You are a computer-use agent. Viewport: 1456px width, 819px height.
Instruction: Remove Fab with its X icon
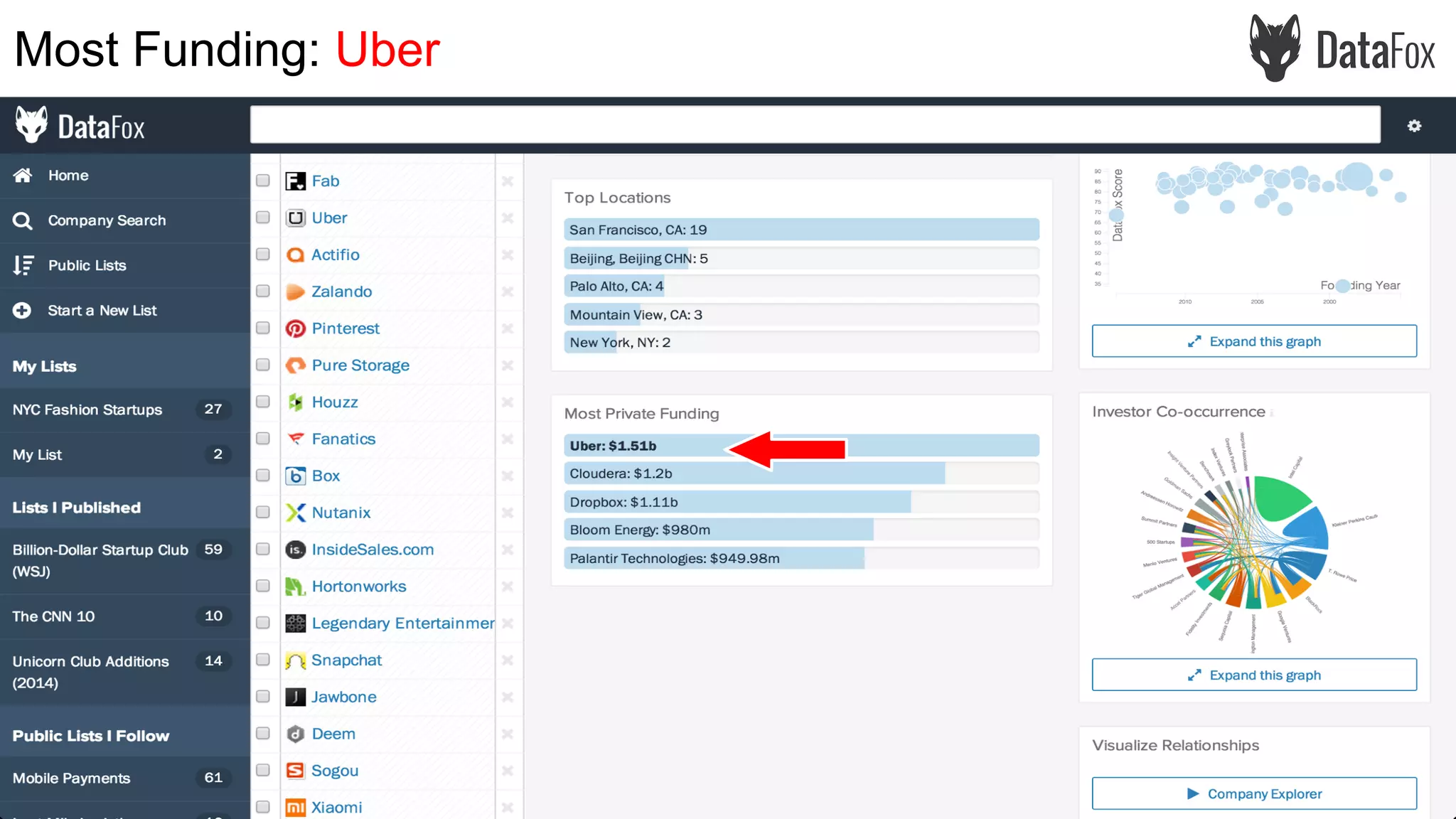[x=508, y=181]
